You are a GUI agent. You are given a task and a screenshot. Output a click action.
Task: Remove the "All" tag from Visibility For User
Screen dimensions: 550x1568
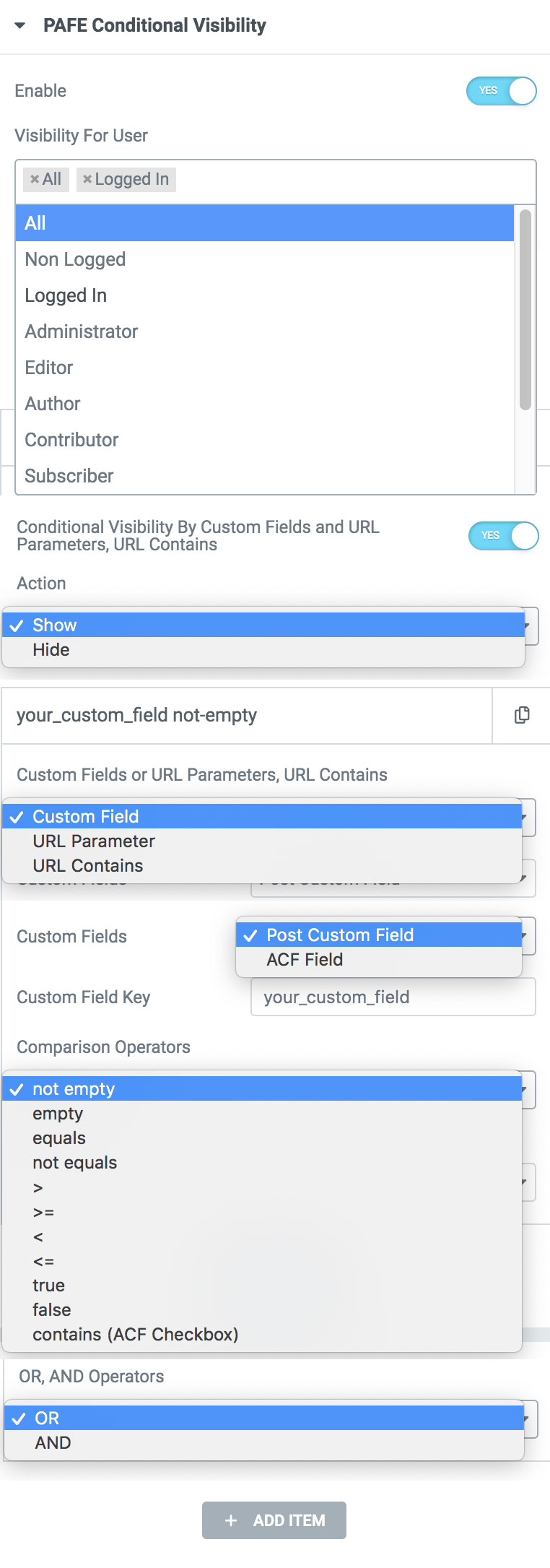[x=35, y=179]
